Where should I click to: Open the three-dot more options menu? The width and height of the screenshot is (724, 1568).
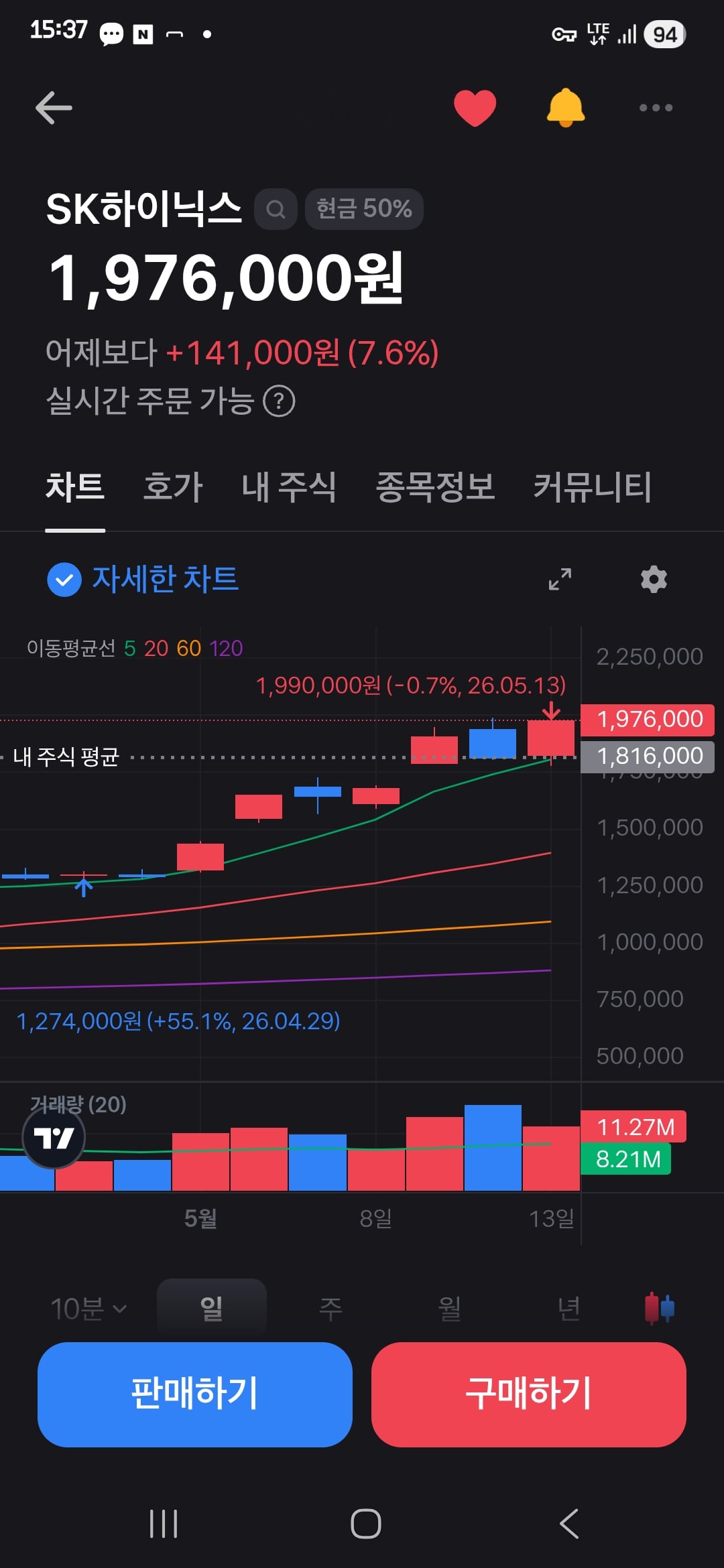[x=656, y=108]
